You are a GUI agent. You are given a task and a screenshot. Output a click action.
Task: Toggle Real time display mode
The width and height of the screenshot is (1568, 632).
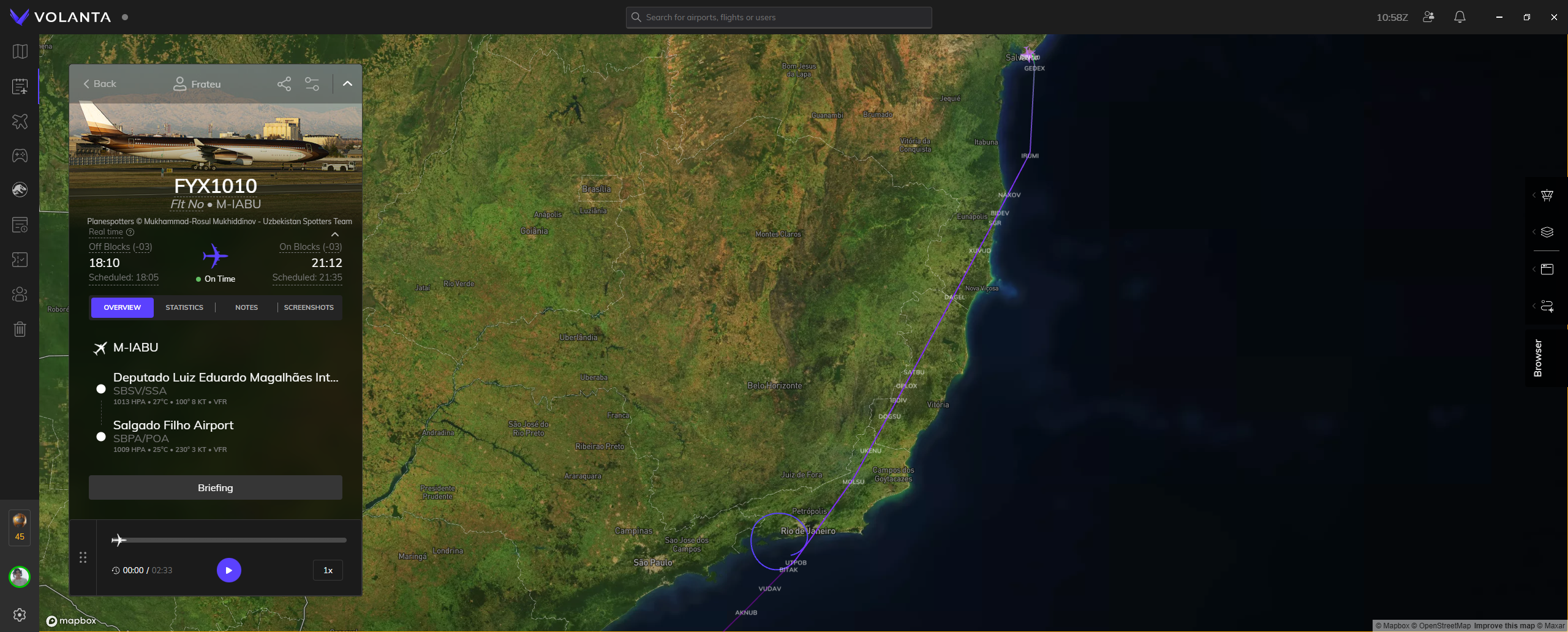pyautogui.click(x=106, y=232)
